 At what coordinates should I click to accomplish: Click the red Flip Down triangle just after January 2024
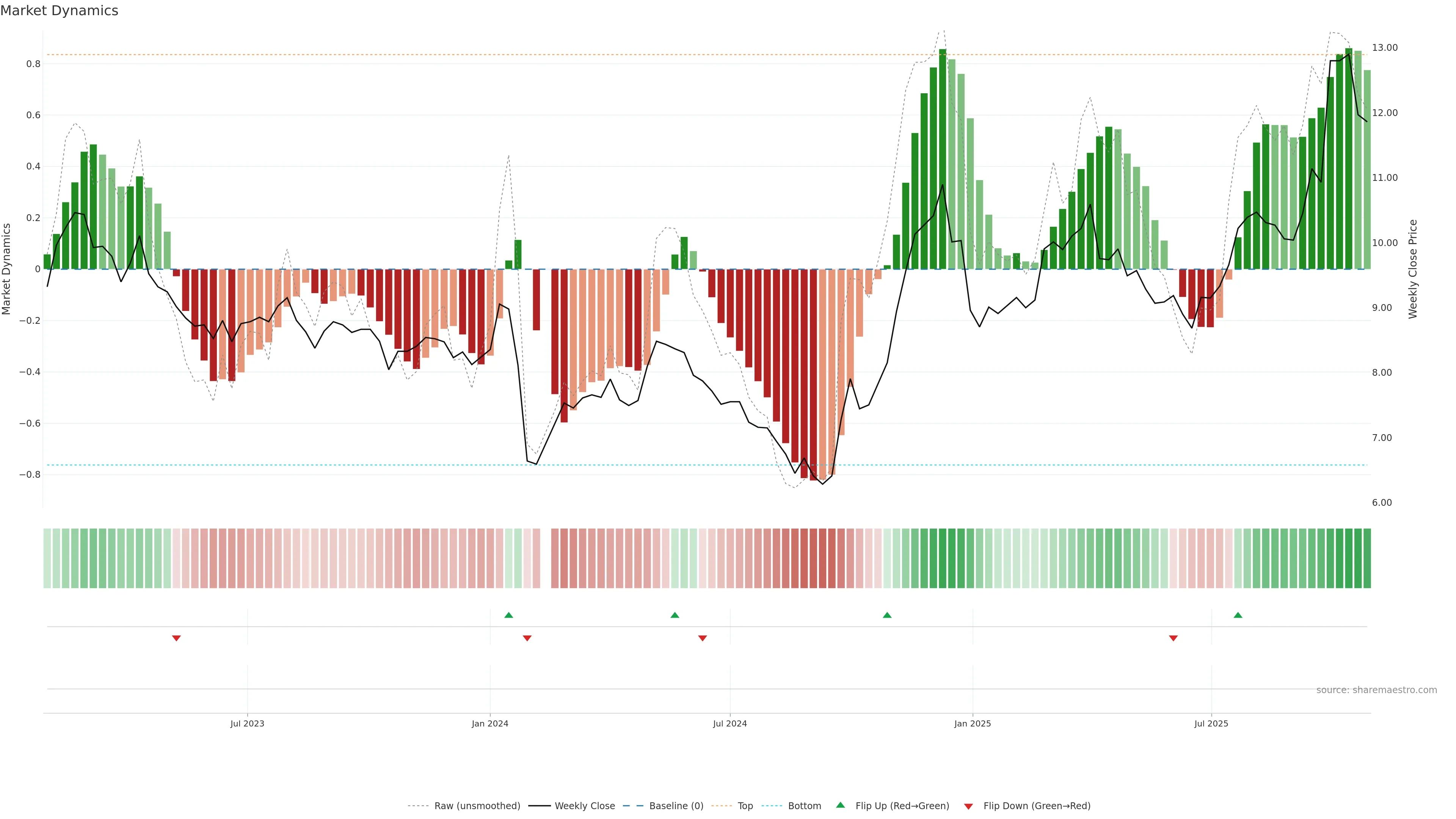(x=527, y=638)
